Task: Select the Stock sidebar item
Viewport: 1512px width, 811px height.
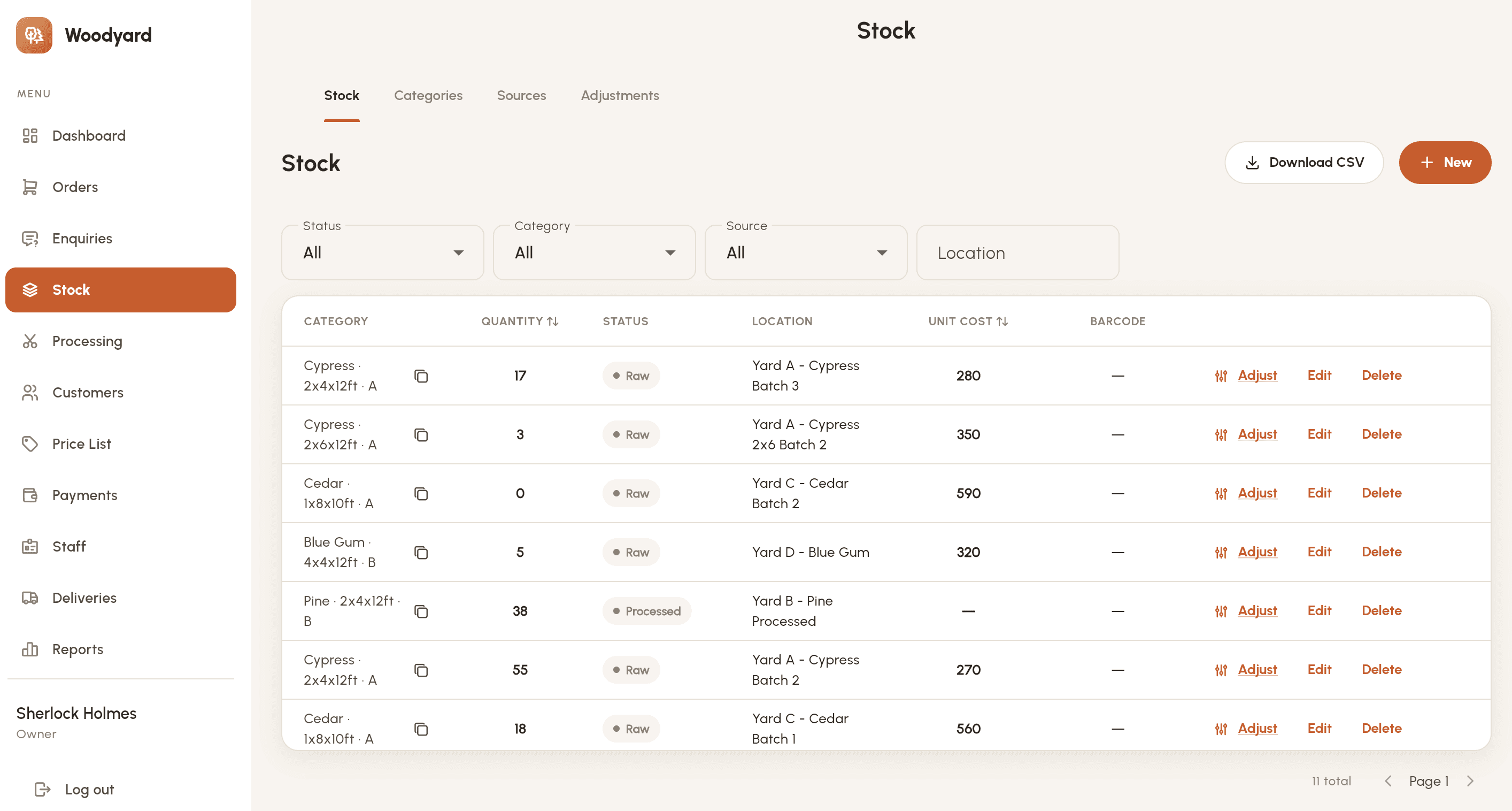Action: [120, 290]
